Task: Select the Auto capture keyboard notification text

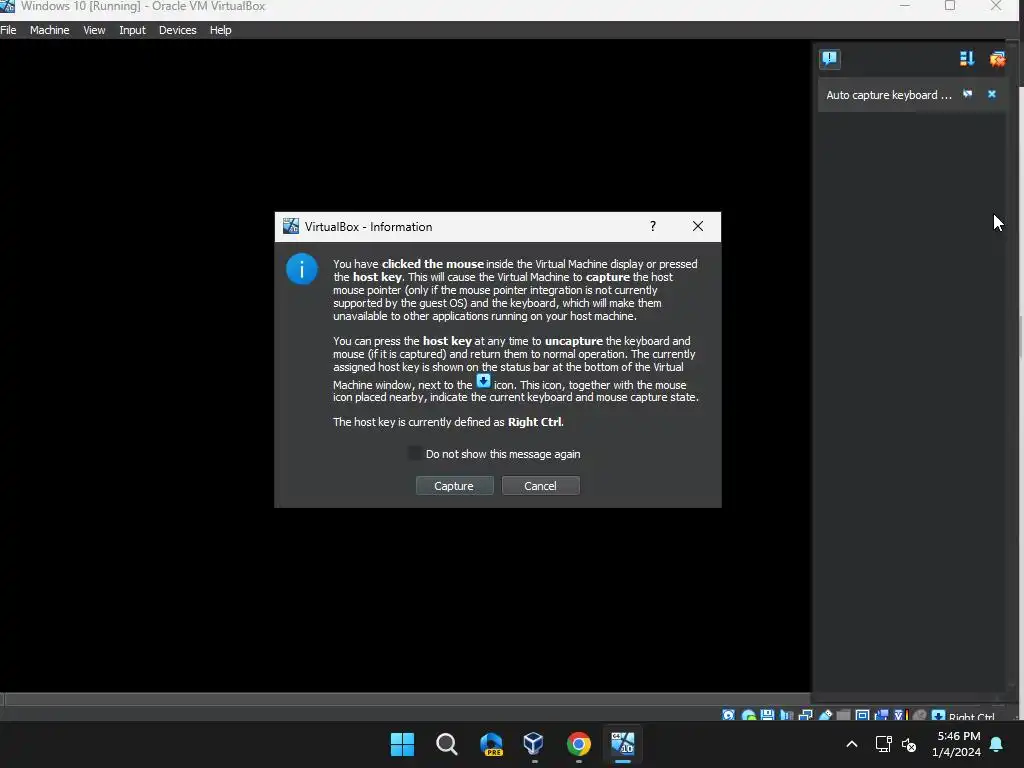Action: (x=889, y=95)
